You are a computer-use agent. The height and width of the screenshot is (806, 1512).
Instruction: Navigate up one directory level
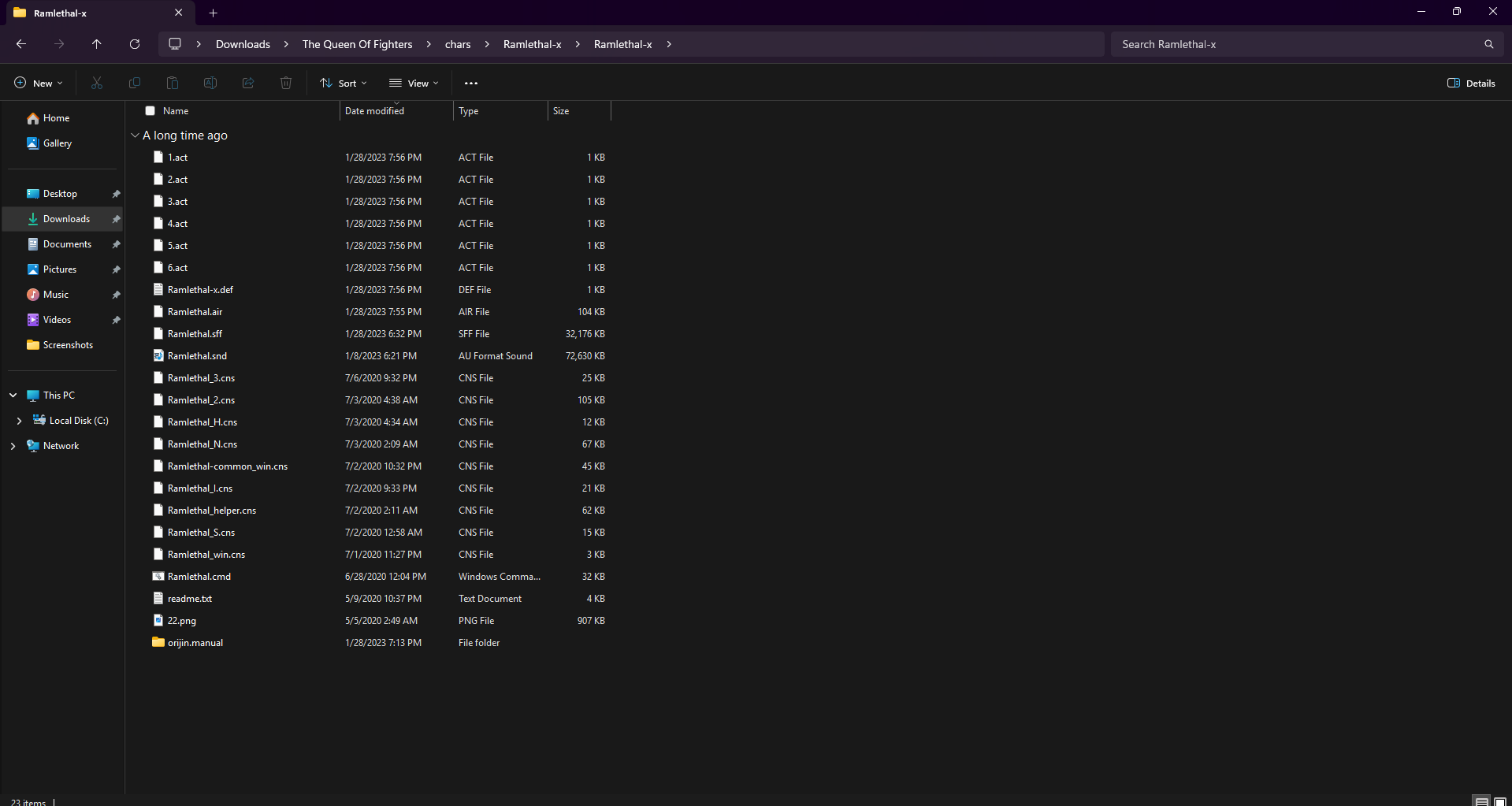click(x=97, y=44)
